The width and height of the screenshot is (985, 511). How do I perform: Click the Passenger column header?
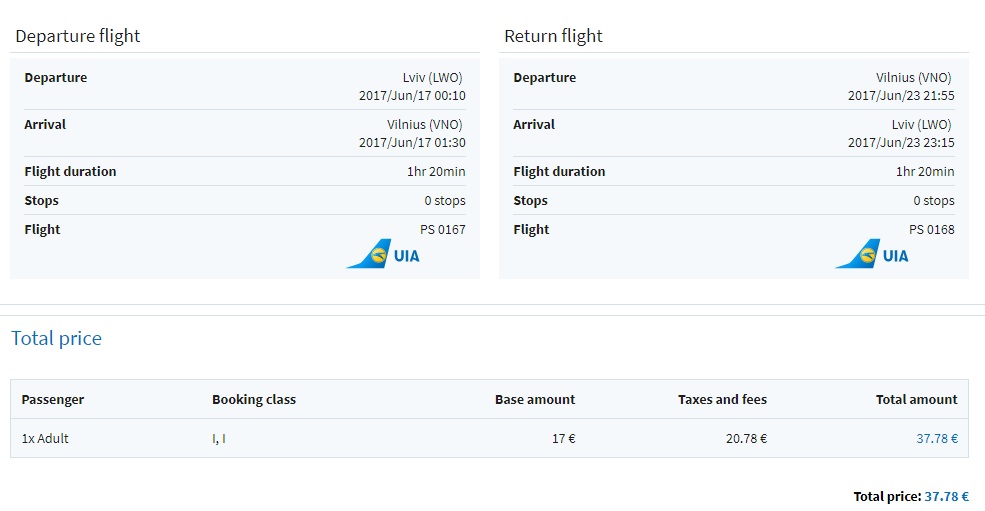[53, 400]
